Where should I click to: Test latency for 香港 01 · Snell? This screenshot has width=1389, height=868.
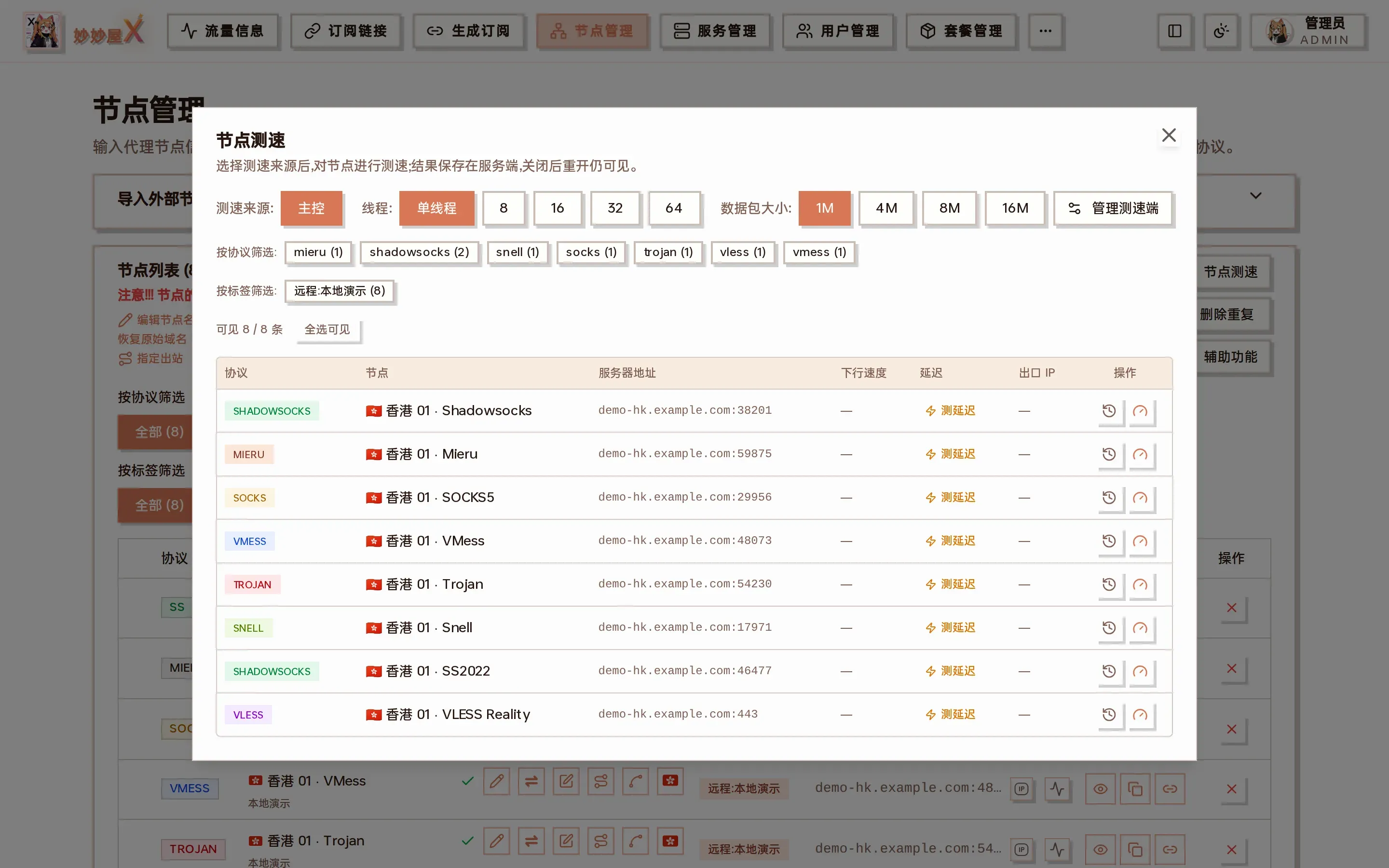click(x=950, y=627)
